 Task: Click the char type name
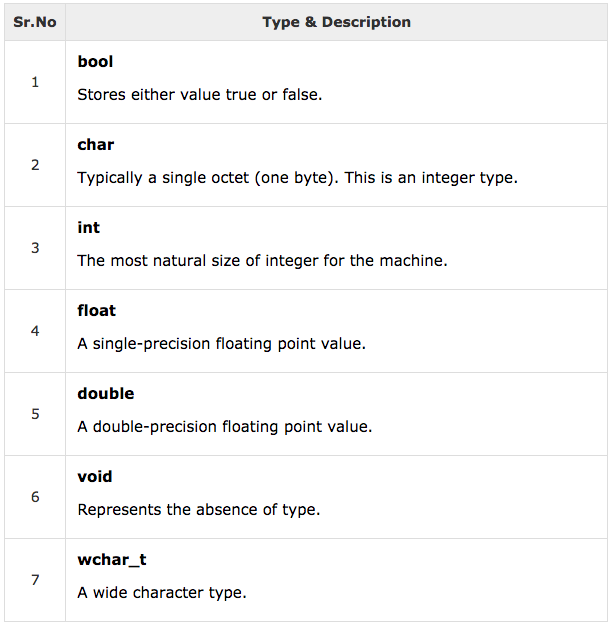(x=96, y=145)
